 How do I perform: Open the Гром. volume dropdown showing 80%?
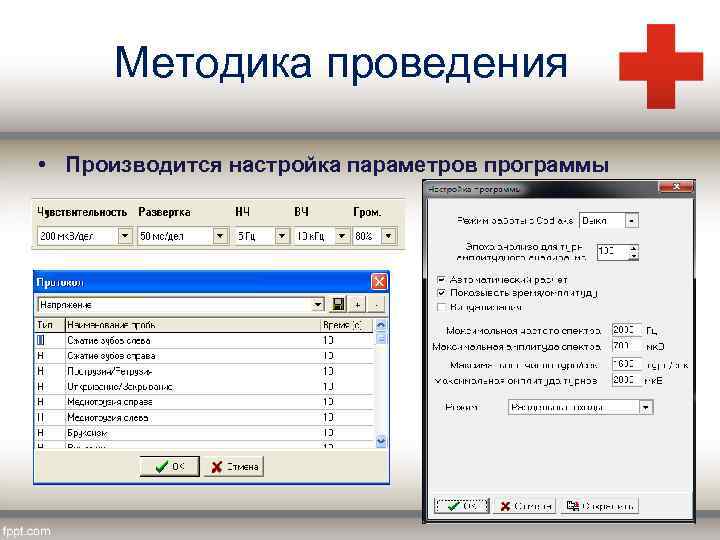tap(388, 236)
